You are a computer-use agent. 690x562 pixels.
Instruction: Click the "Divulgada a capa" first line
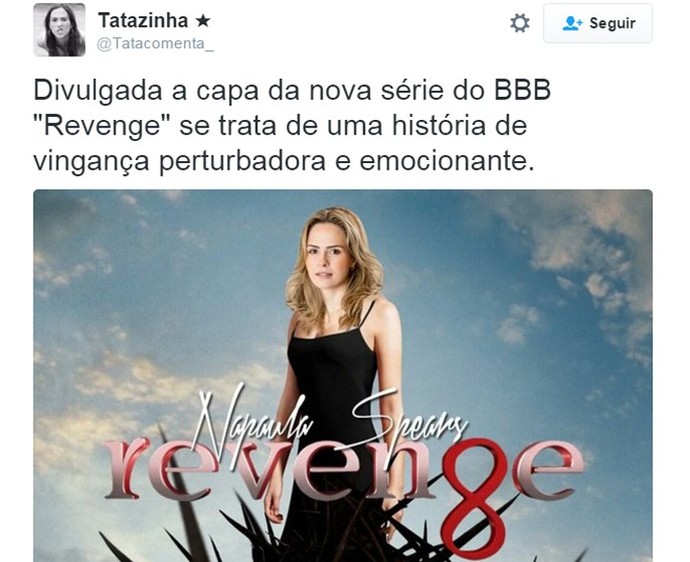point(292,91)
